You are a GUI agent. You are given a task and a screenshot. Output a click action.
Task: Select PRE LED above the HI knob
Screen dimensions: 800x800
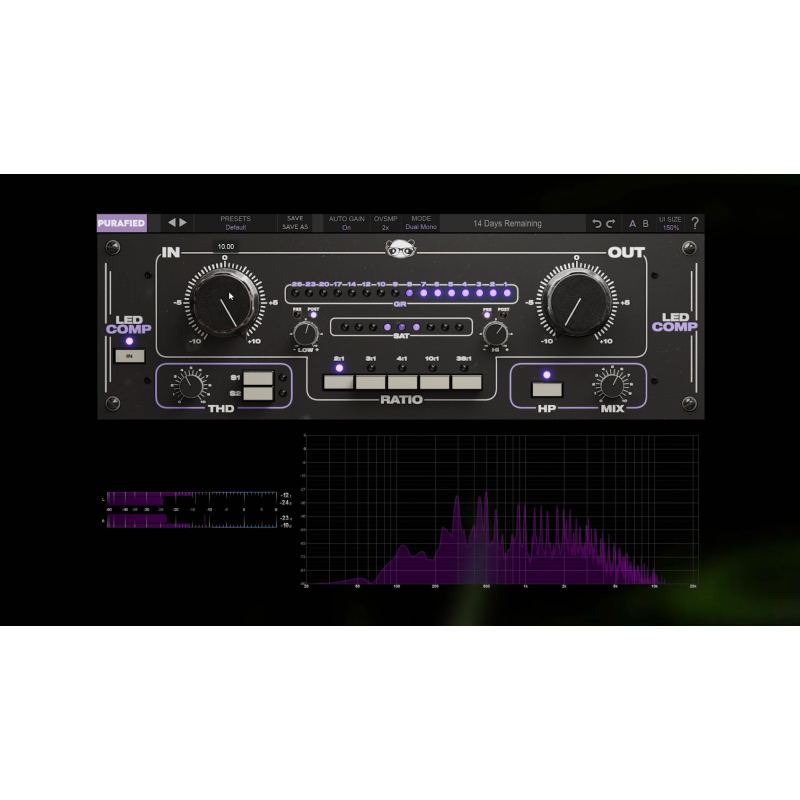pos(487,315)
